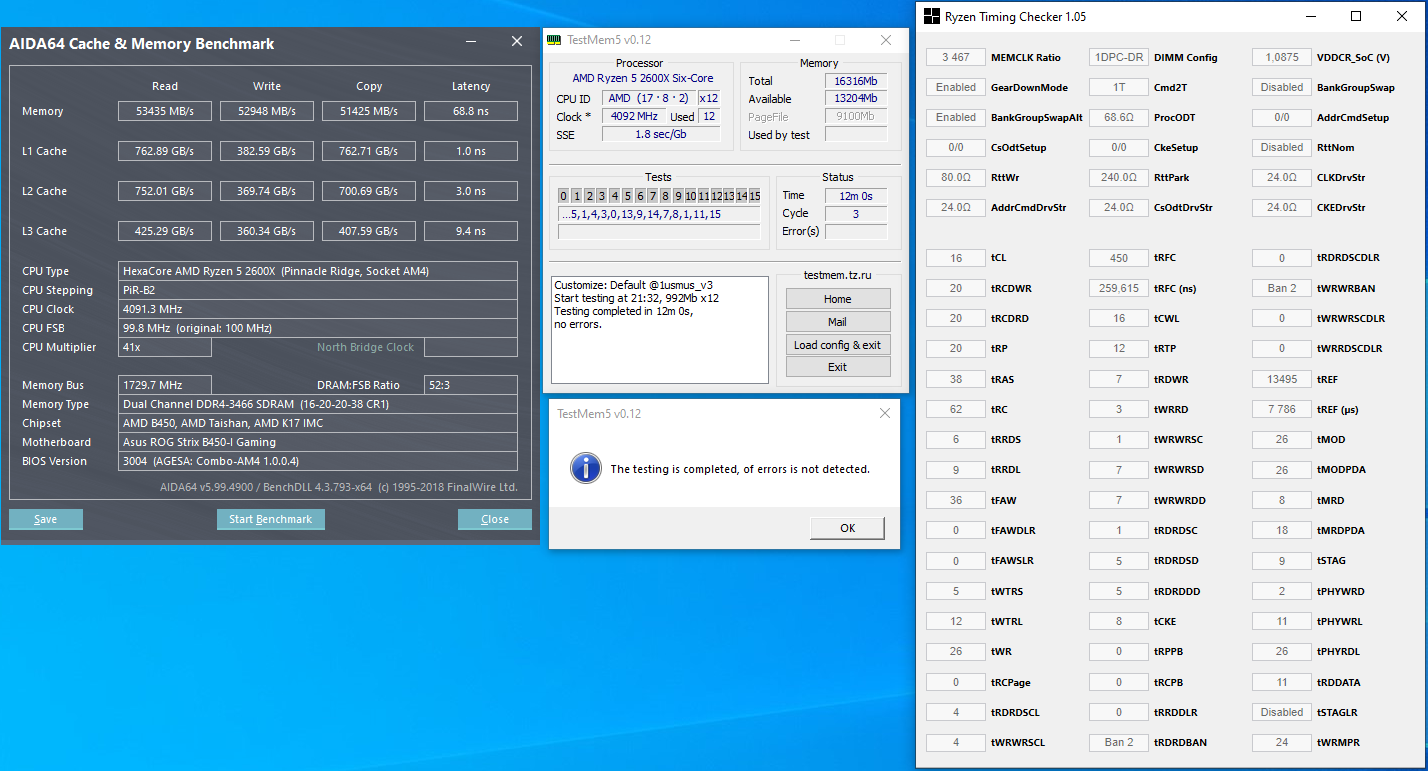Click the Cmd2T 1T value
Screen dimensions: 1428x771
click(1119, 88)
